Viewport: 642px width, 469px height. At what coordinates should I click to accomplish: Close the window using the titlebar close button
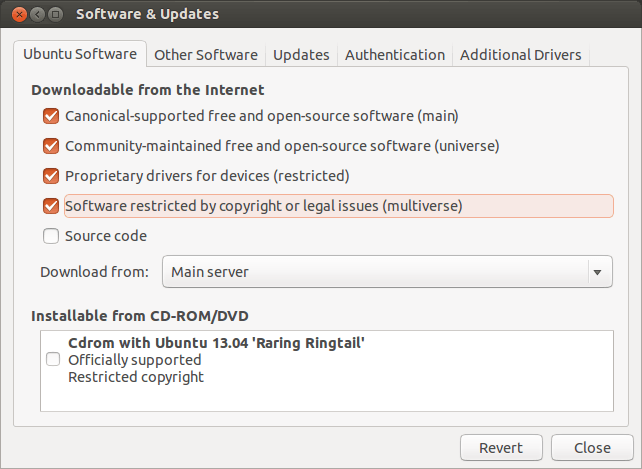coord(16,14)
